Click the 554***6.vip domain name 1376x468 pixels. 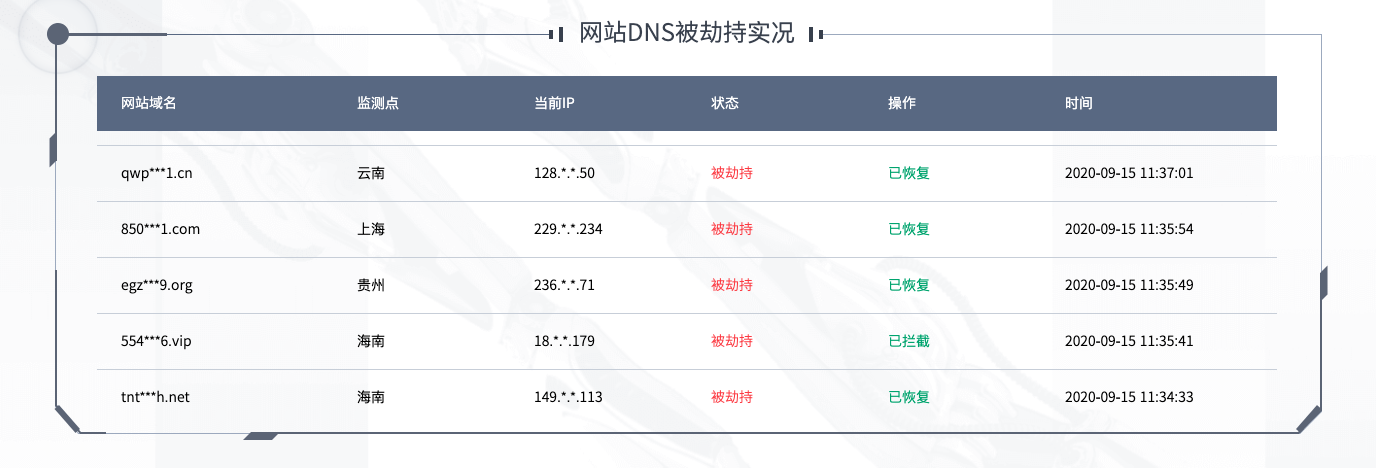155,341
